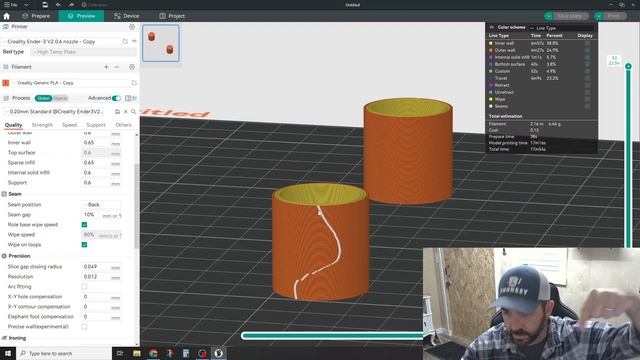Remove a filament with the minus icon
Screen dimensions: 640x360
[x=117, y=67]
